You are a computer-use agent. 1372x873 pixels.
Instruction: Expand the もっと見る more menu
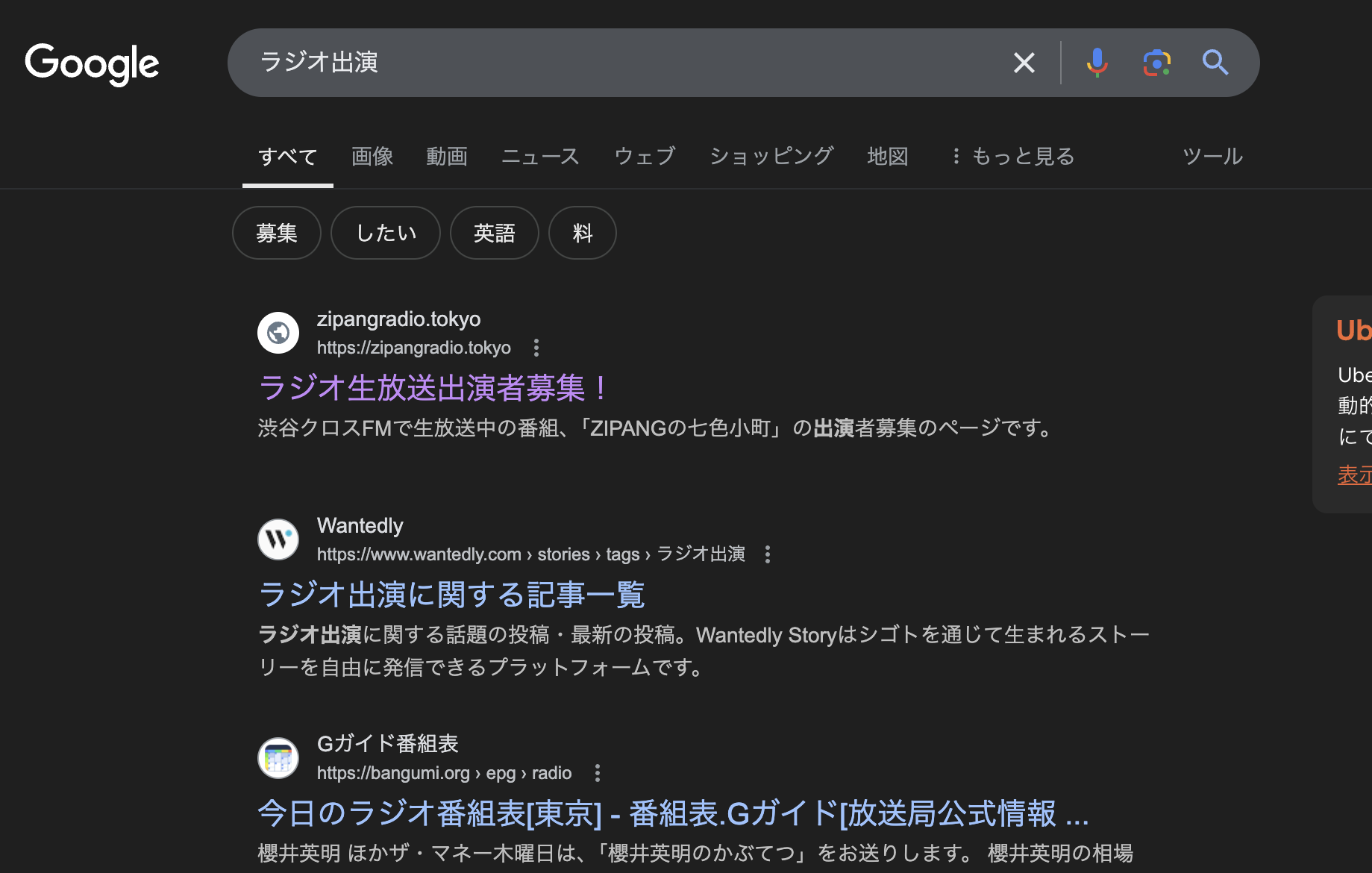point(1014,156)
